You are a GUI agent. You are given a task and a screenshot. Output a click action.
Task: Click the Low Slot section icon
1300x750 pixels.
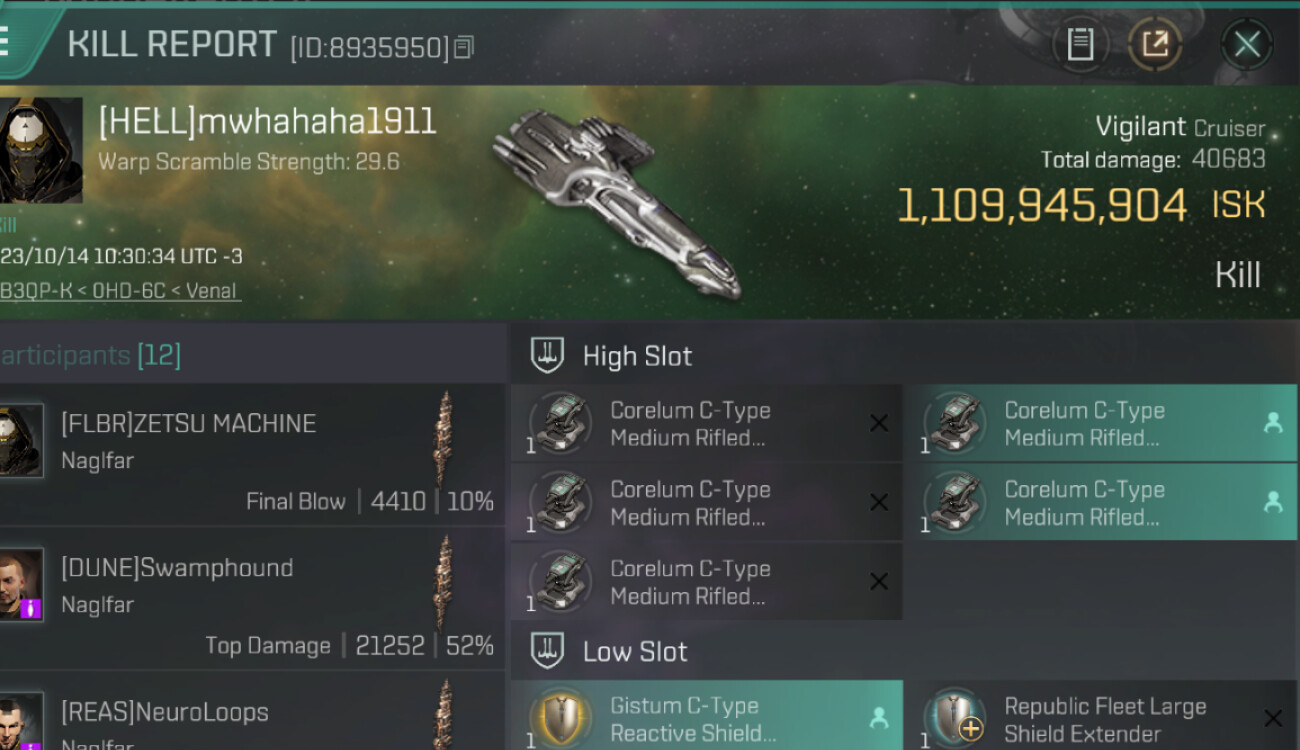547,652
